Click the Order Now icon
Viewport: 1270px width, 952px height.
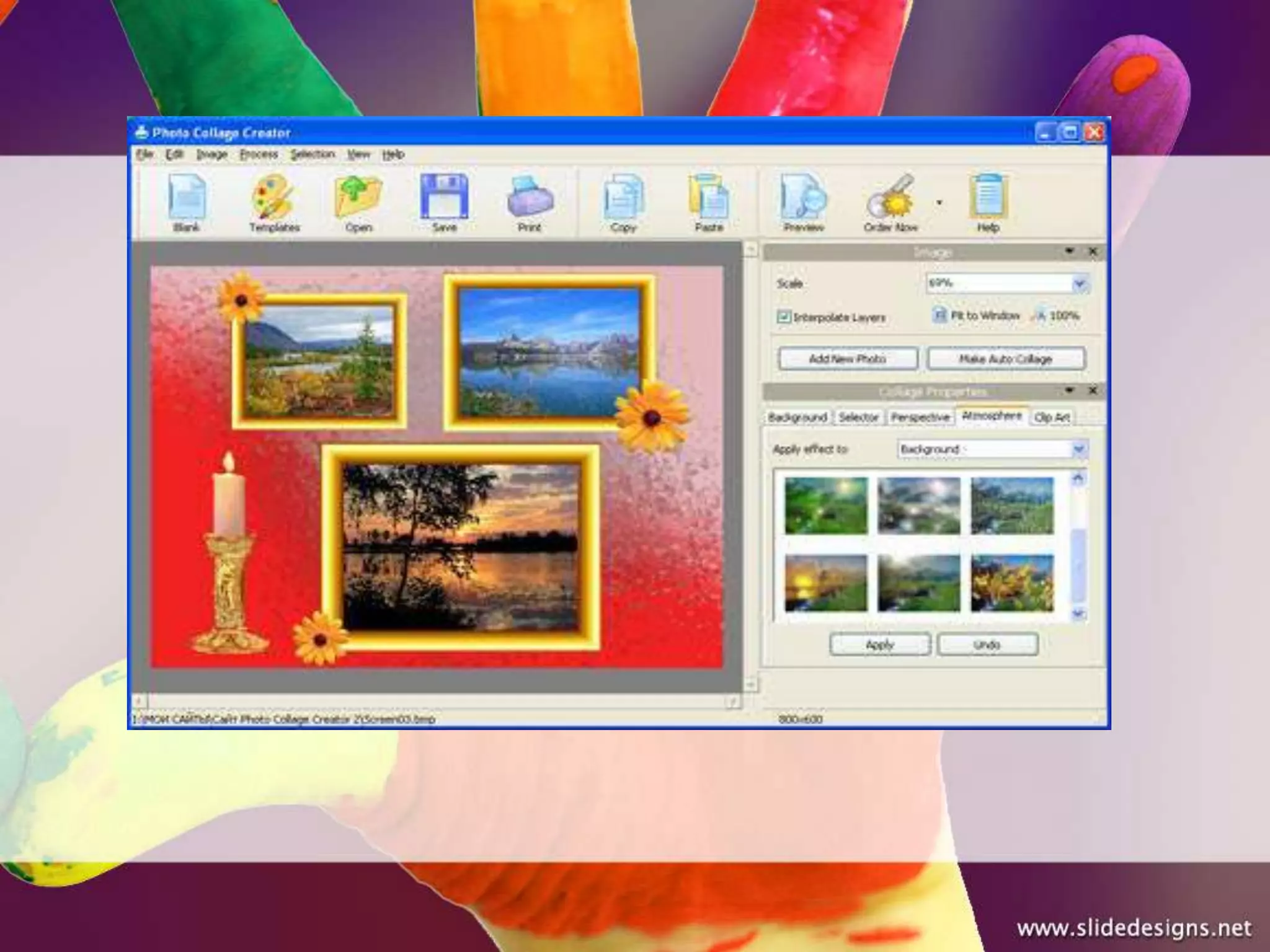tap(890, 198)
